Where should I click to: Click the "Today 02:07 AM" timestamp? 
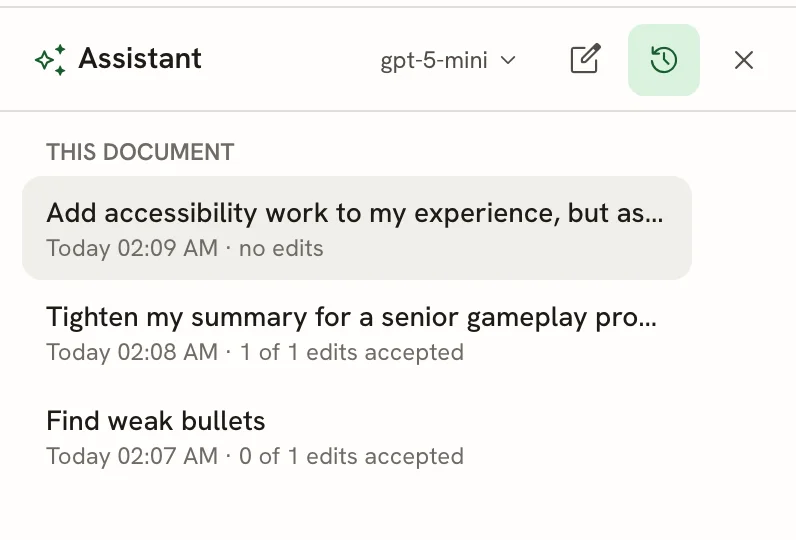click(x=132, y=456)
